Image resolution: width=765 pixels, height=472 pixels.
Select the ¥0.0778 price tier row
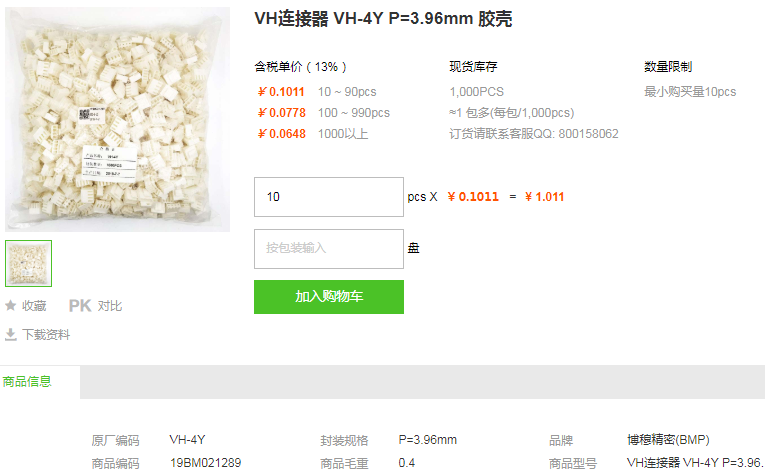pos(323,113)
